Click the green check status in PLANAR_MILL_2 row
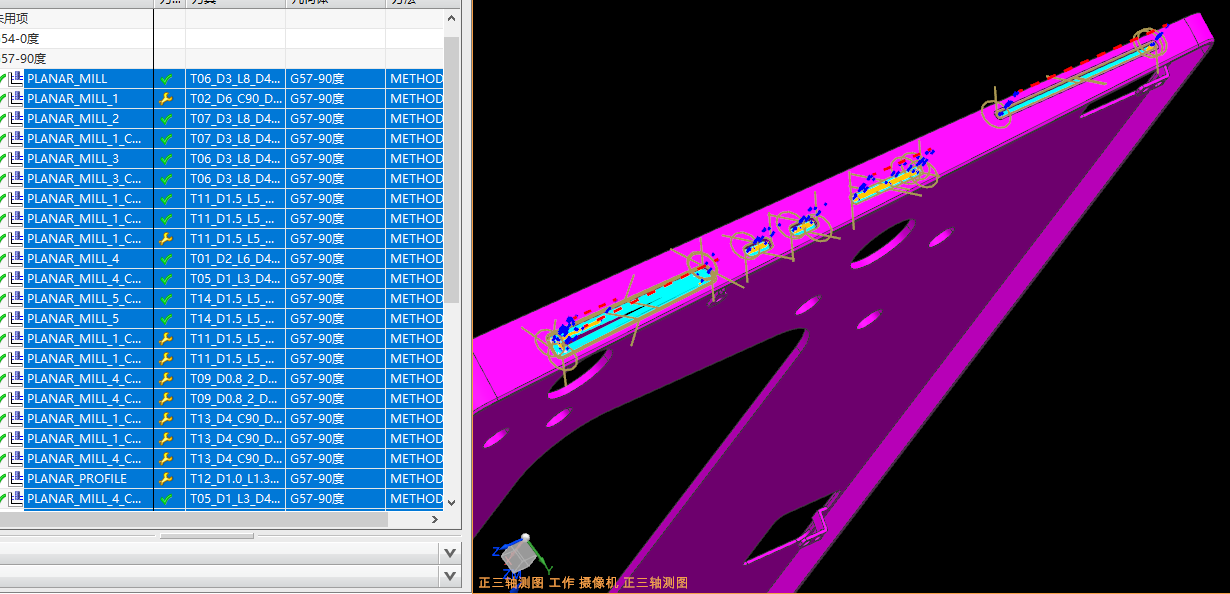Viewport: 1230px width, 594px height. tap(166, 119)
